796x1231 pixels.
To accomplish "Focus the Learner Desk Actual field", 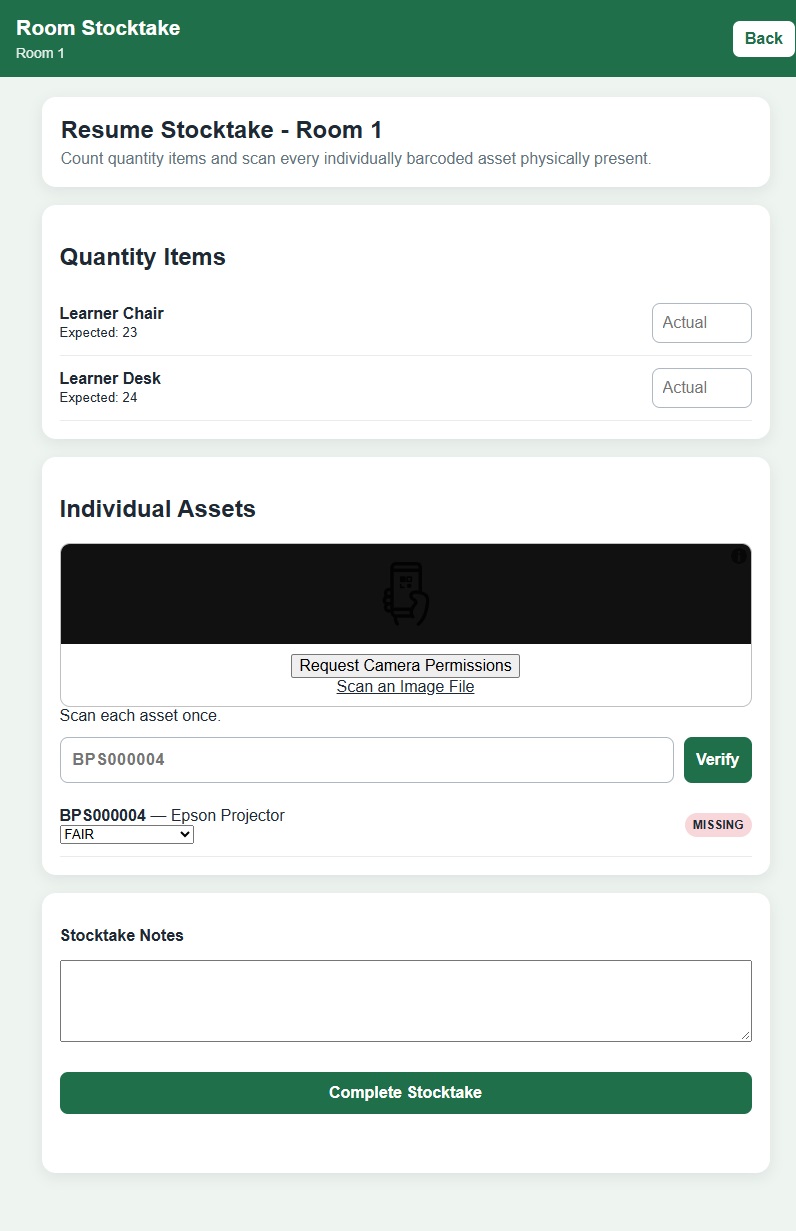I will 701,388.
